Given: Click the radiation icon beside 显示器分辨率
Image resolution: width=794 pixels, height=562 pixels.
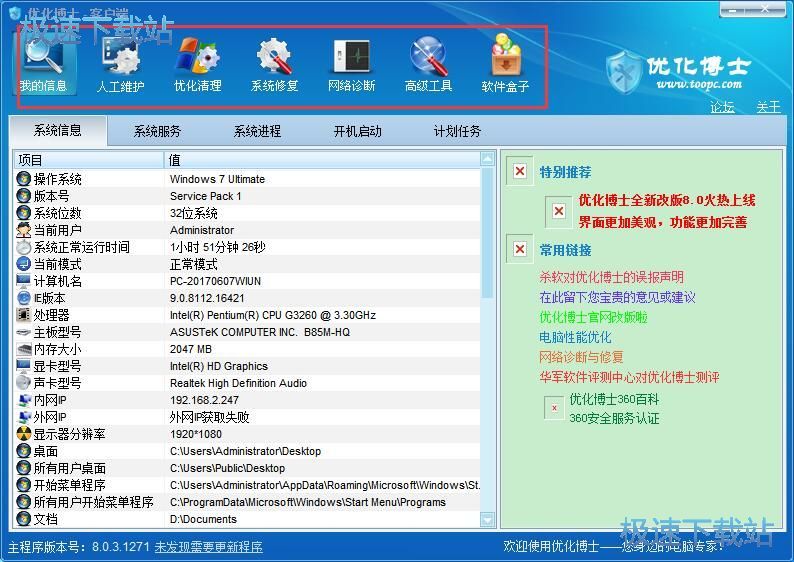Looking at the screenshot, I should click(23, 434).
